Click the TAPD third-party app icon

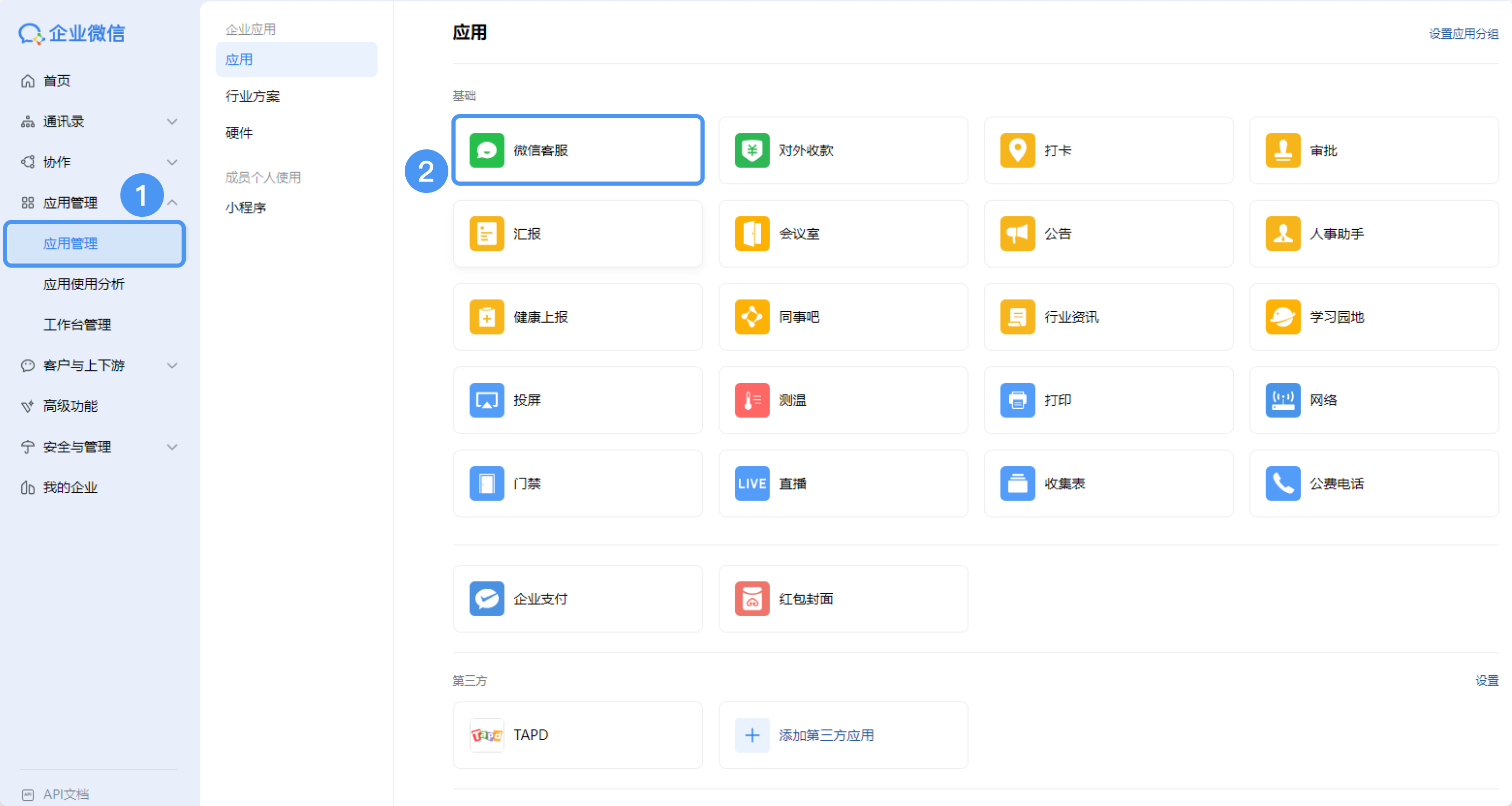pyautogui.click(x=487, y=735)
